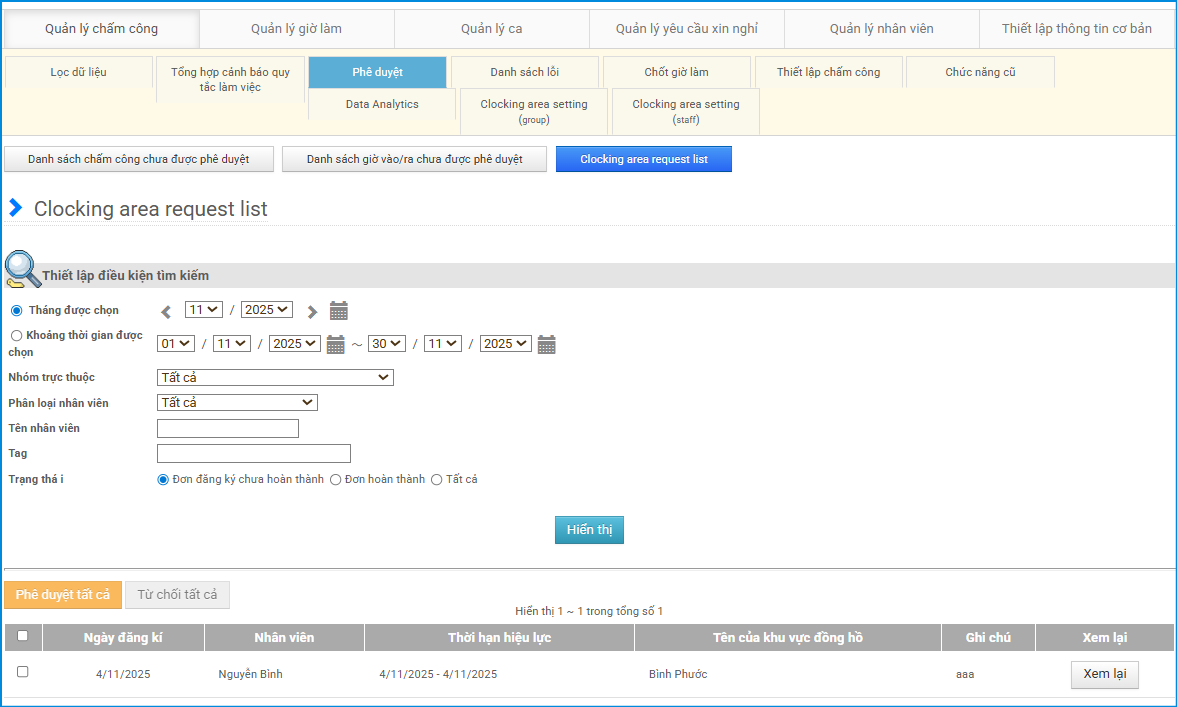Open calendar picker beside selected month
Viewport: 1177px width, 707px height.
(x=339, y=311)
